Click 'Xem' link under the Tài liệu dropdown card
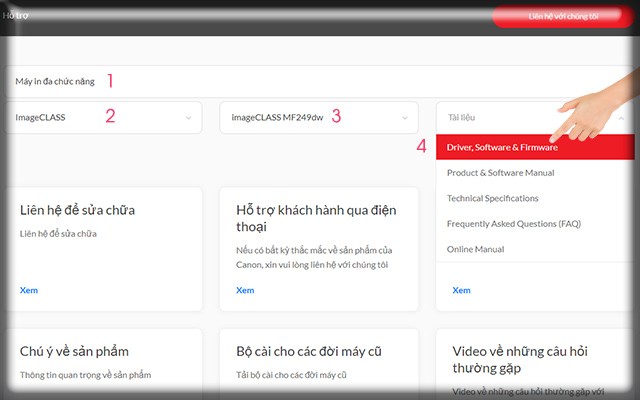Image resolution: width=640 pixels, height=400 pixels. coord(461,290)
